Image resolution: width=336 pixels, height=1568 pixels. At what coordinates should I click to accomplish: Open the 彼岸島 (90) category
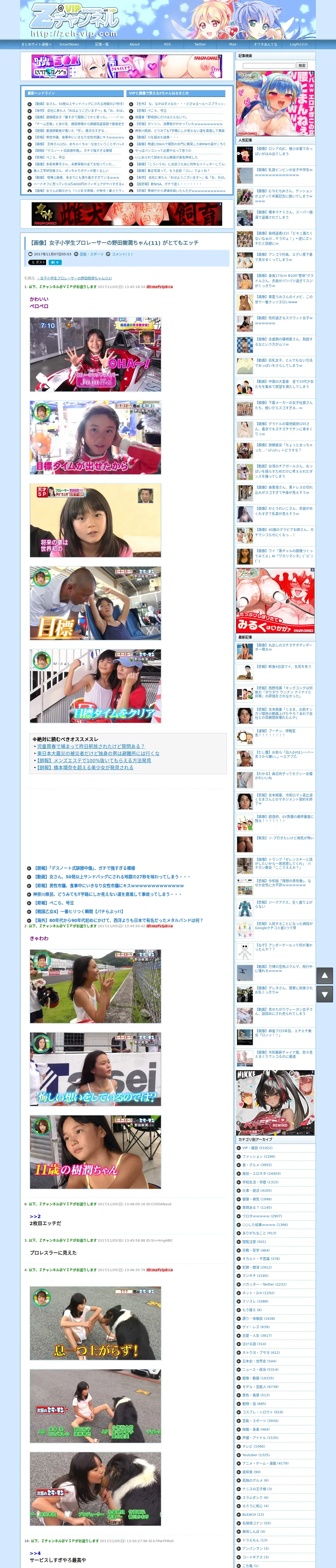[x=251, y=1472]
